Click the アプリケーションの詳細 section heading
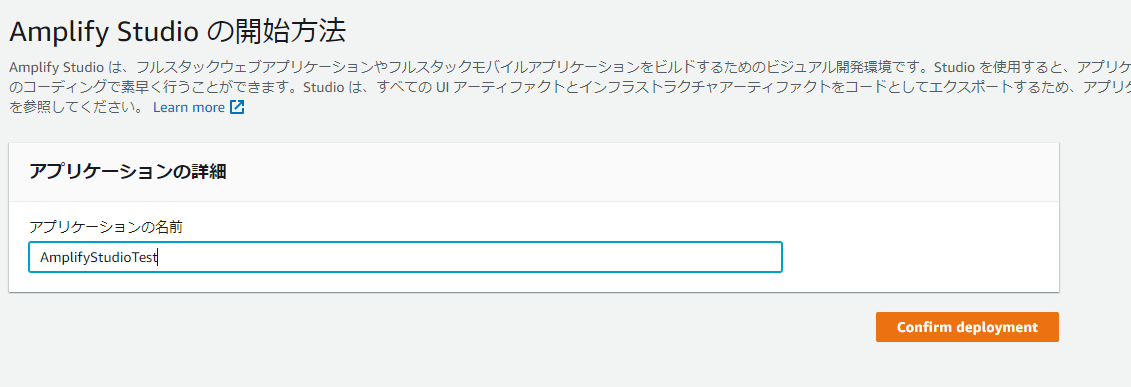 pyautogui.click(x=128, y=172)
